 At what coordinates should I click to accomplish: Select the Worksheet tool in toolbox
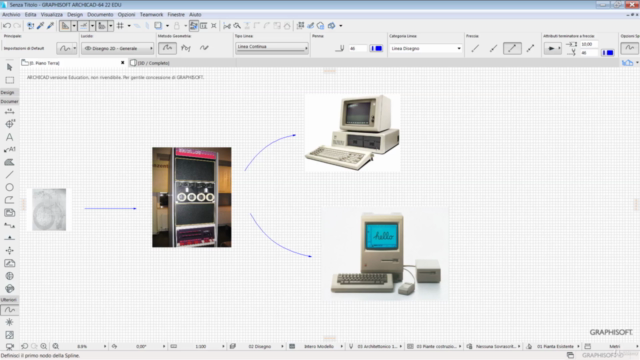click(x=9, y=263)
